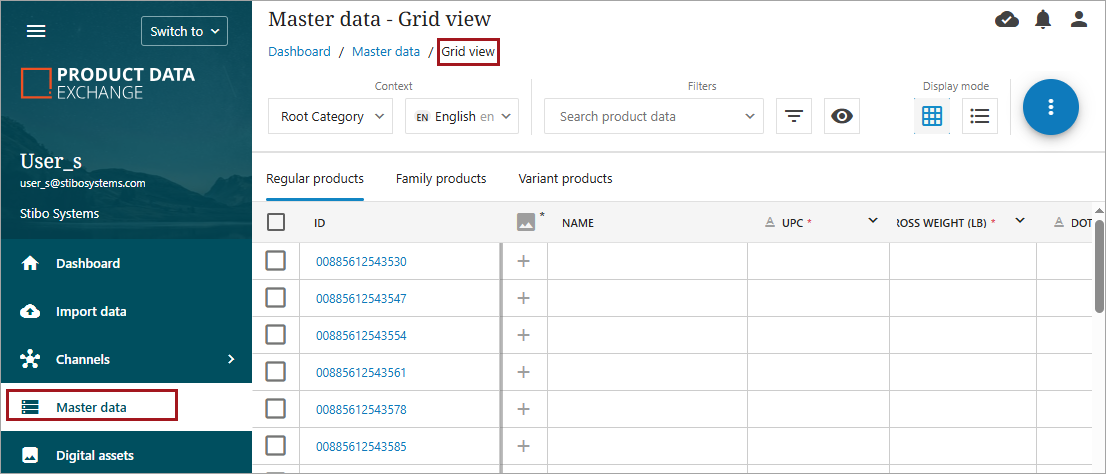Image resolution: width=1106 pixels, height=474 pixels.
Task: Go to Dashboard breadcrumb link
Action: click(x=299, y=52)
